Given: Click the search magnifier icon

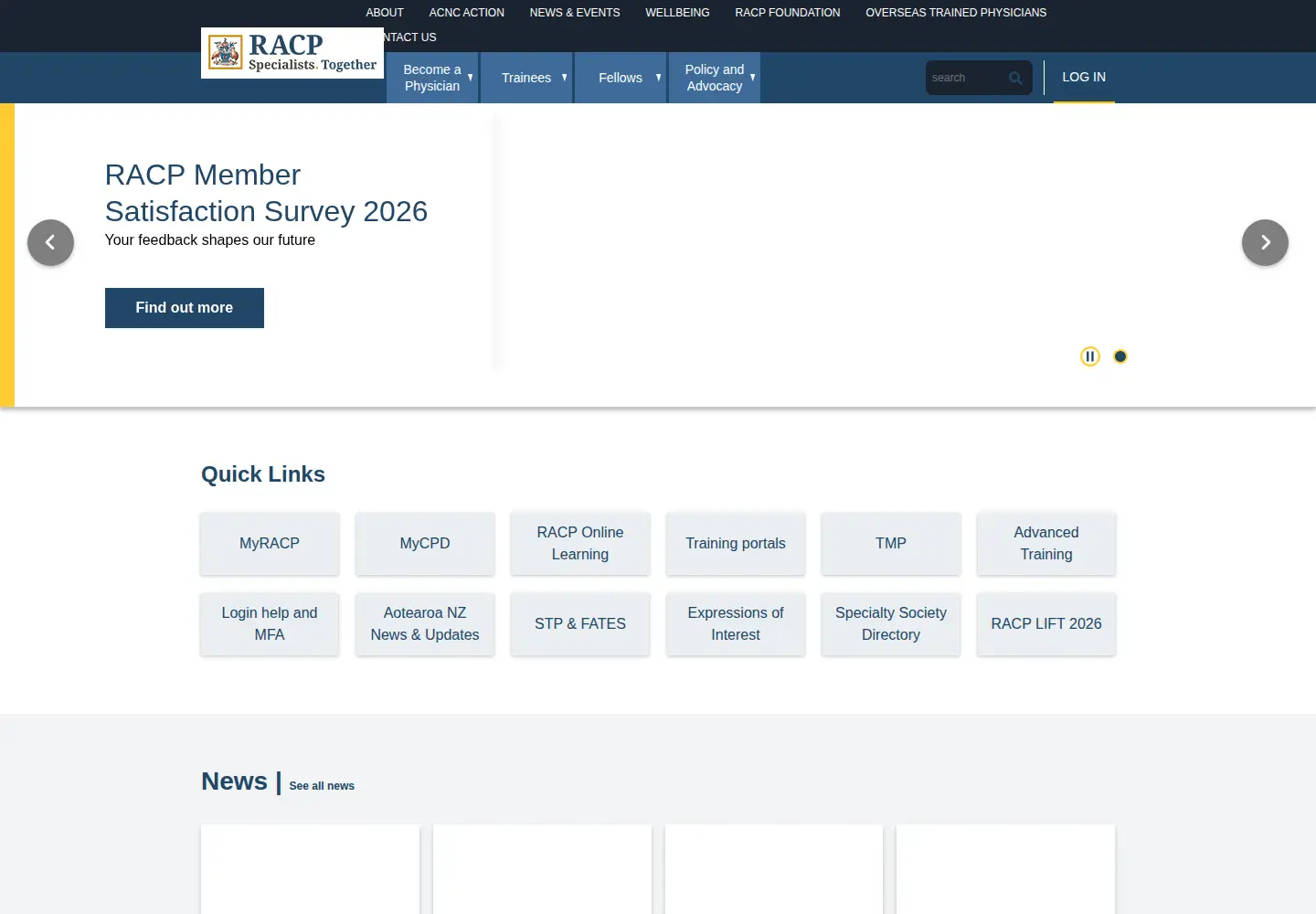Looking at the screenshot, I should pos(1015,78).
